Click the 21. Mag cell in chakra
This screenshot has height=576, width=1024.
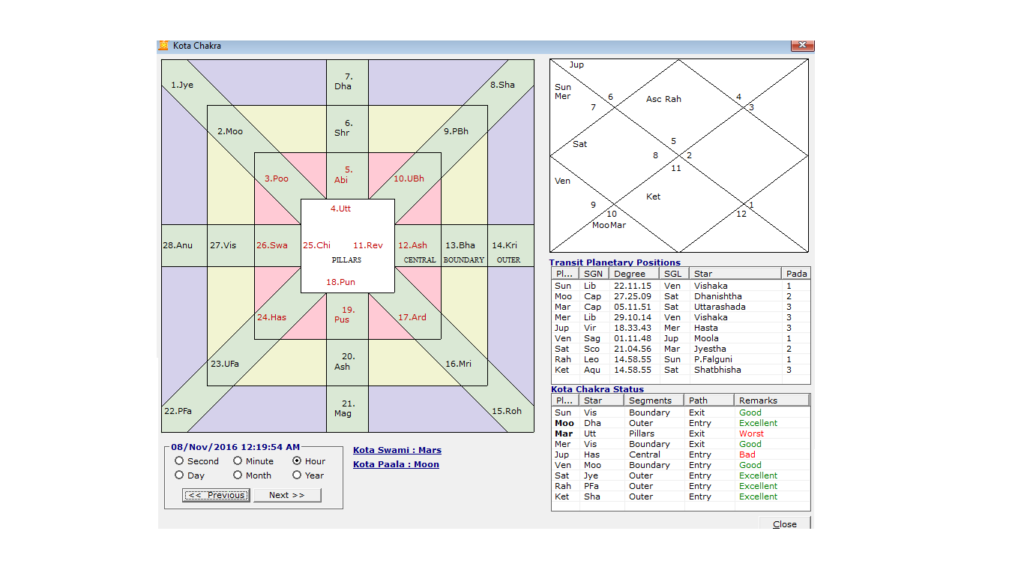344,409
